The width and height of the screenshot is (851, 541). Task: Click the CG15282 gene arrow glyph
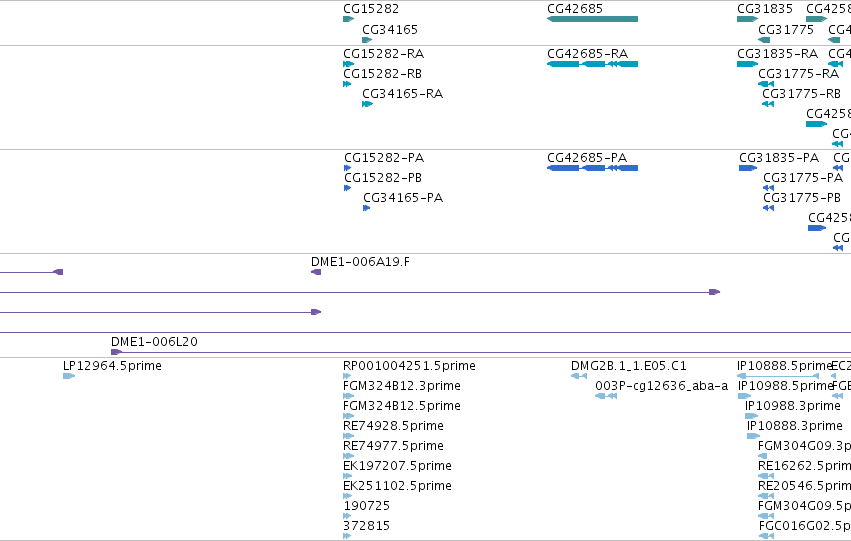348,19
